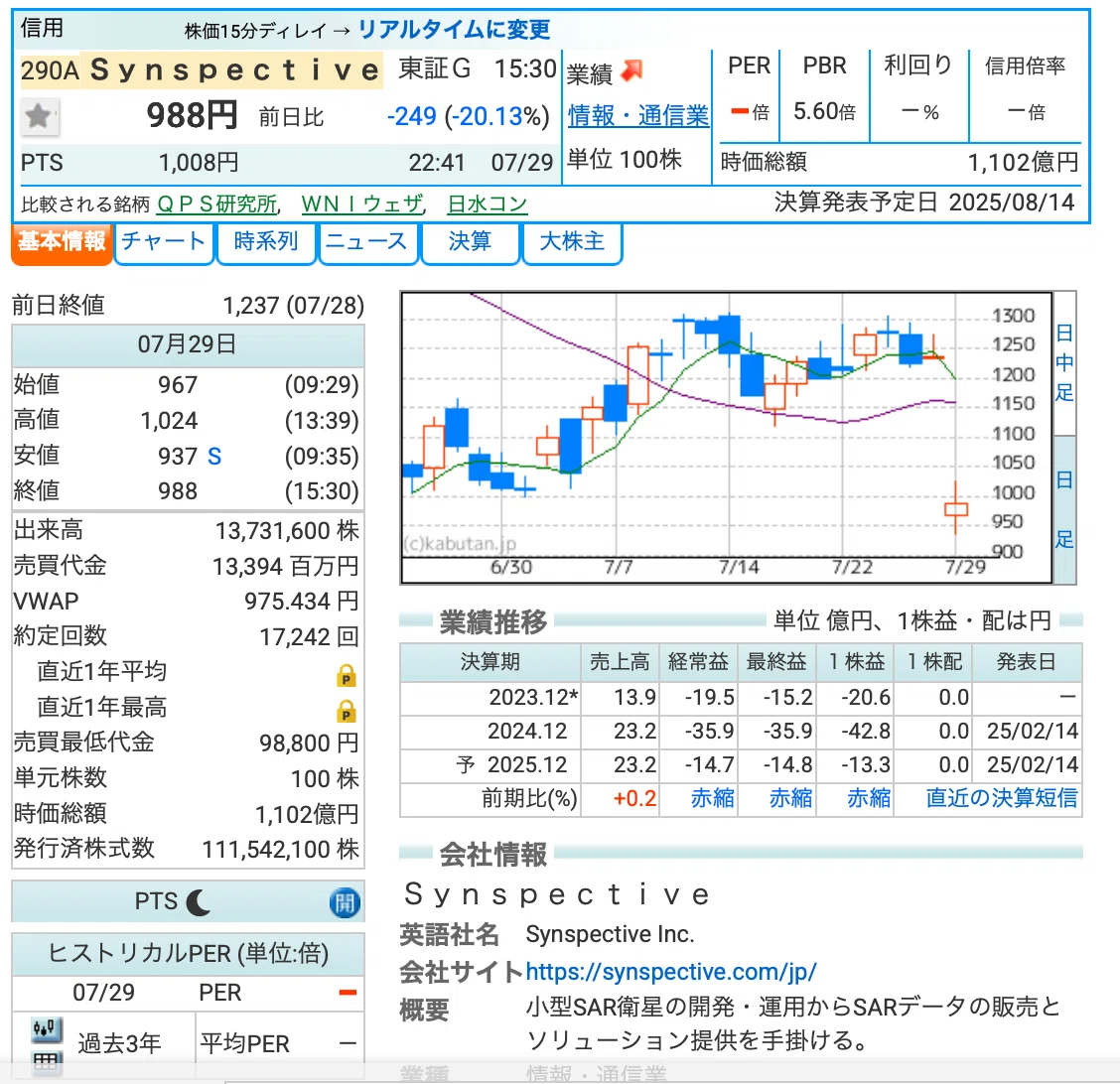Open the 情報・通信業 sector link

(638, 116)
